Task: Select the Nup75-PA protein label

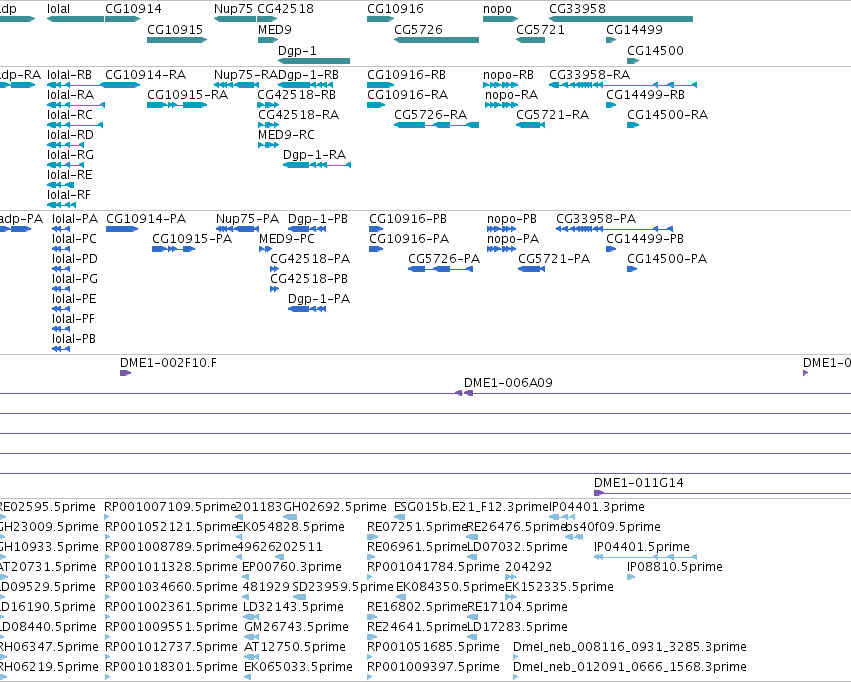Action: pyautogui.click(x=247, y=219)
